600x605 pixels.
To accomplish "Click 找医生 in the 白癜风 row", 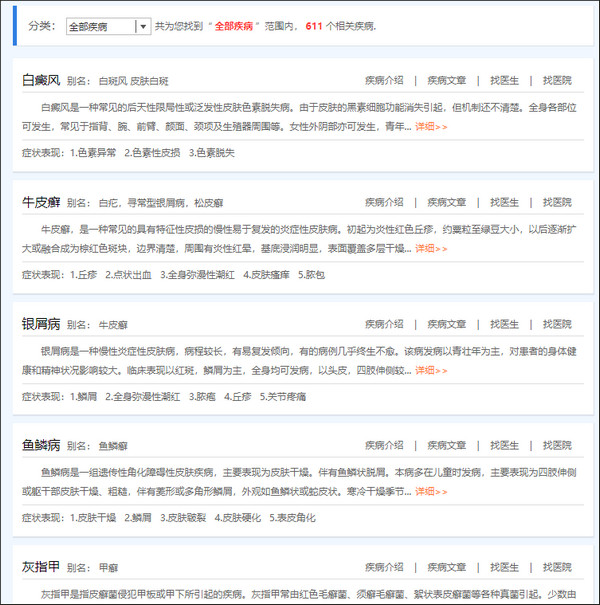I will [x=504, y=80].
